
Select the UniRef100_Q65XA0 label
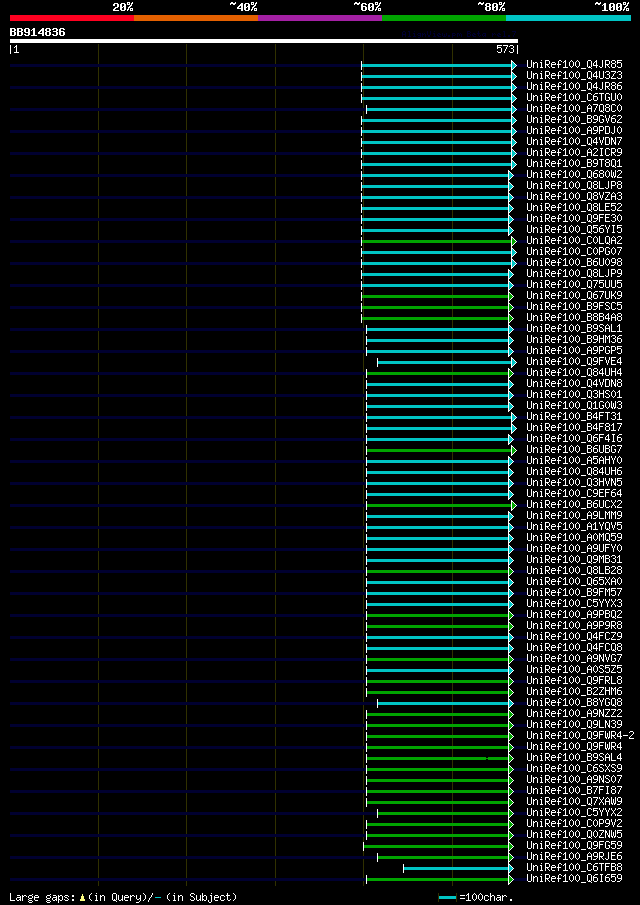pos(574,581)
